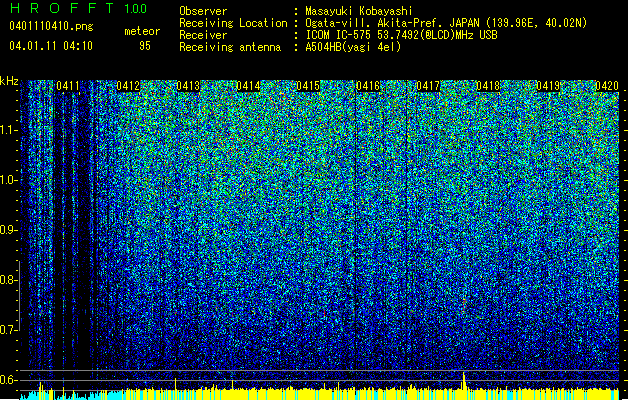The height and width of the screenshot is (400, 629).
Task: Click the 1.1 kHz axis label
Action: [8, 130]
